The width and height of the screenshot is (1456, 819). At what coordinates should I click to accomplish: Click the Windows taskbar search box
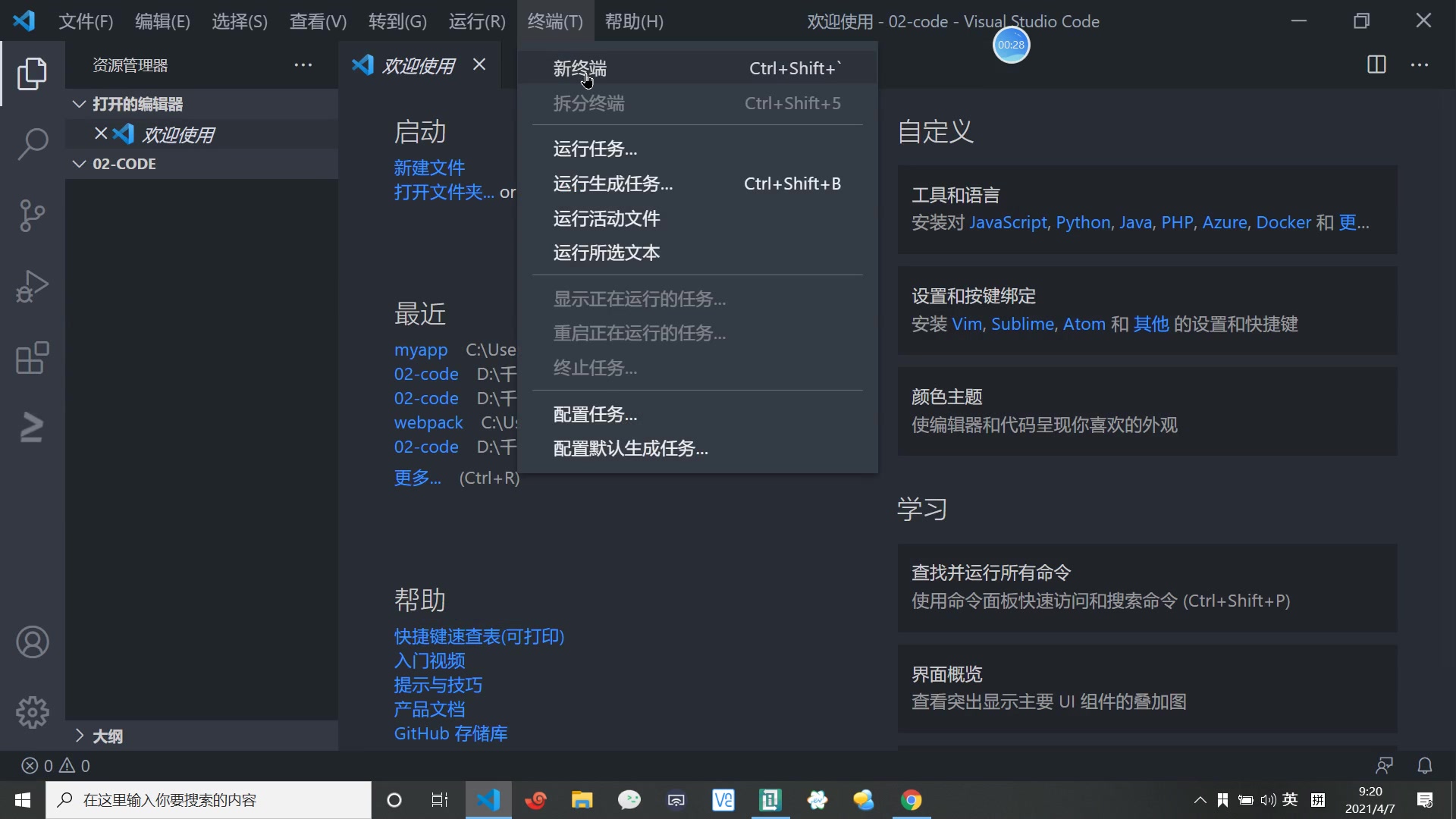pos(209,800)
